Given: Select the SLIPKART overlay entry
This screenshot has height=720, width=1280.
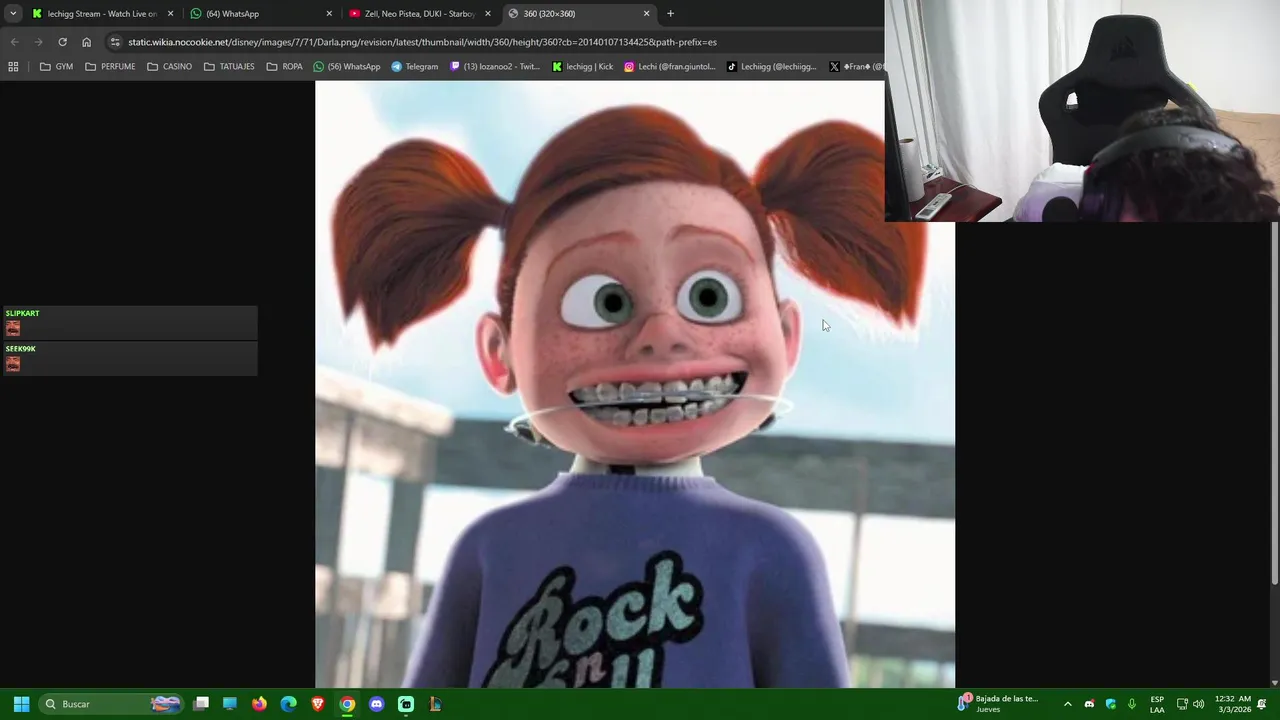Looking at the screenshot, I should (x=129, y=323).
